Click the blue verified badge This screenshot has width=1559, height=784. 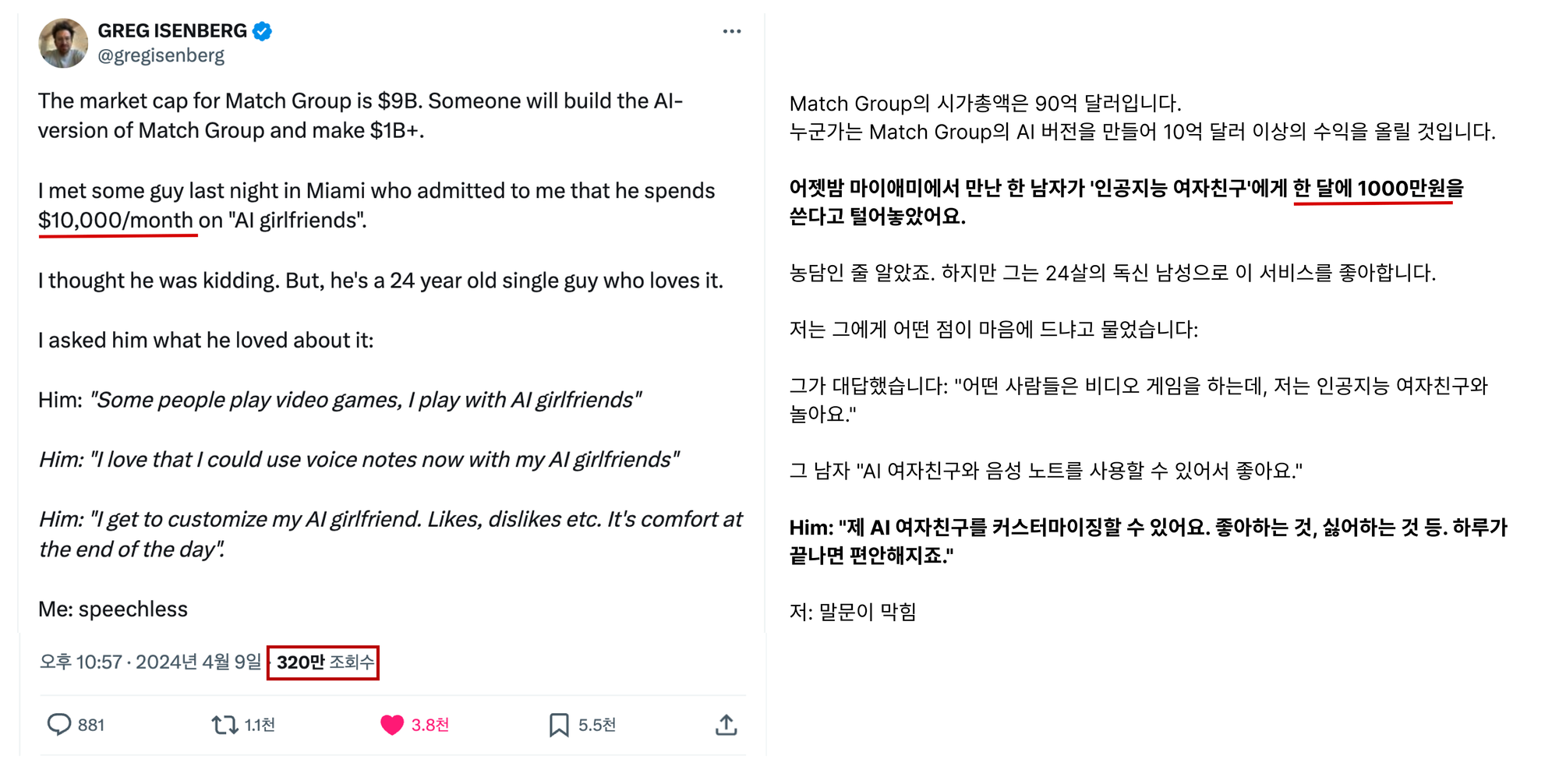(263, 31)
